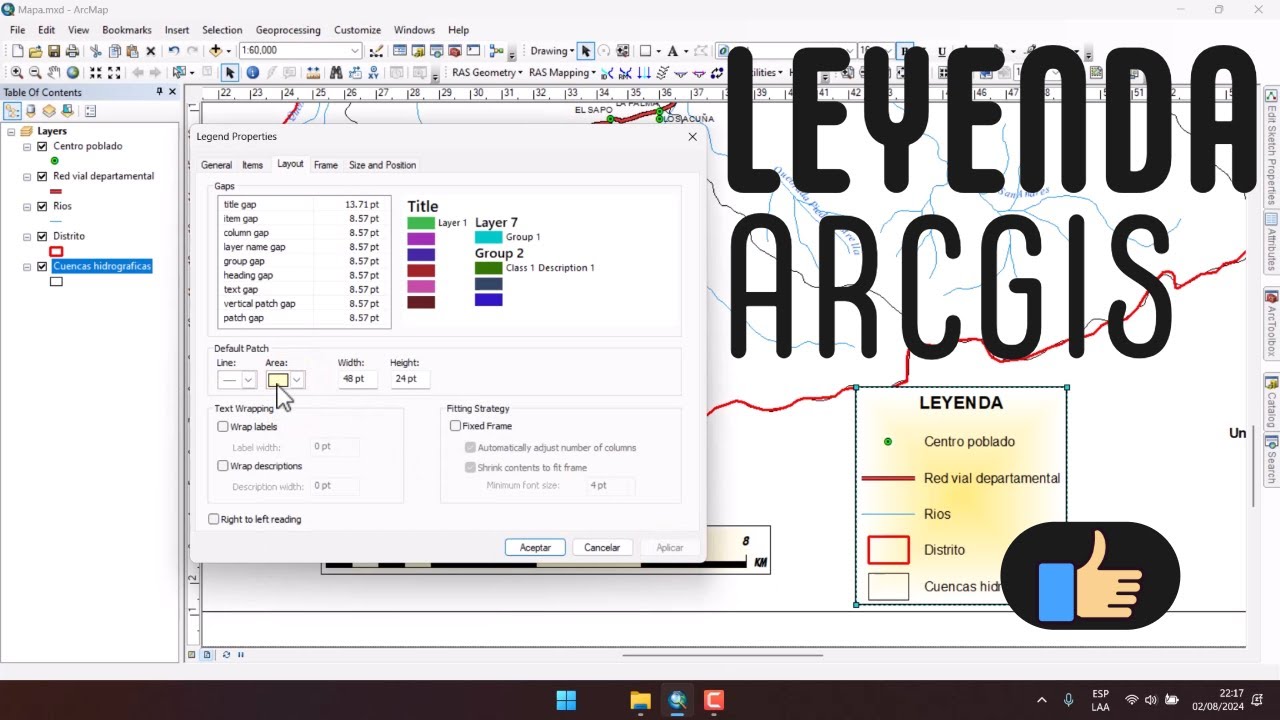Open the Editor toolbar icon next to scale
The height and width of the screenshot is (720, 1280).
coord(377,51)
